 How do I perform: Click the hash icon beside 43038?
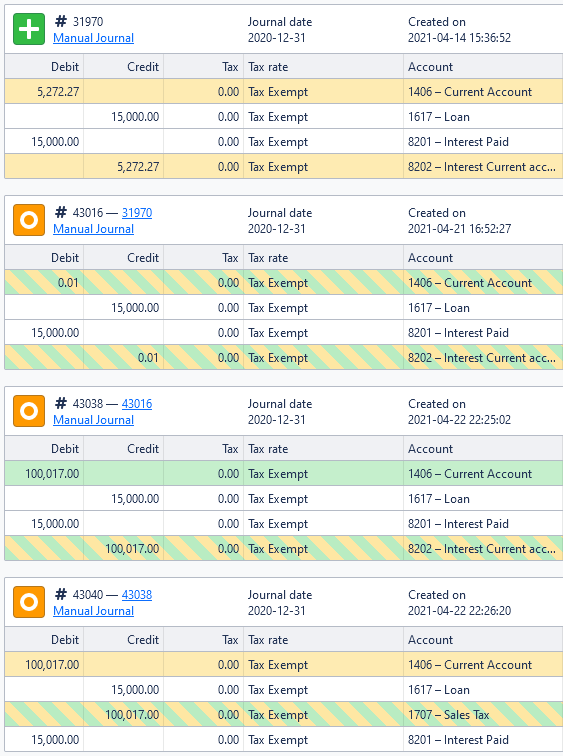[61, 403]
